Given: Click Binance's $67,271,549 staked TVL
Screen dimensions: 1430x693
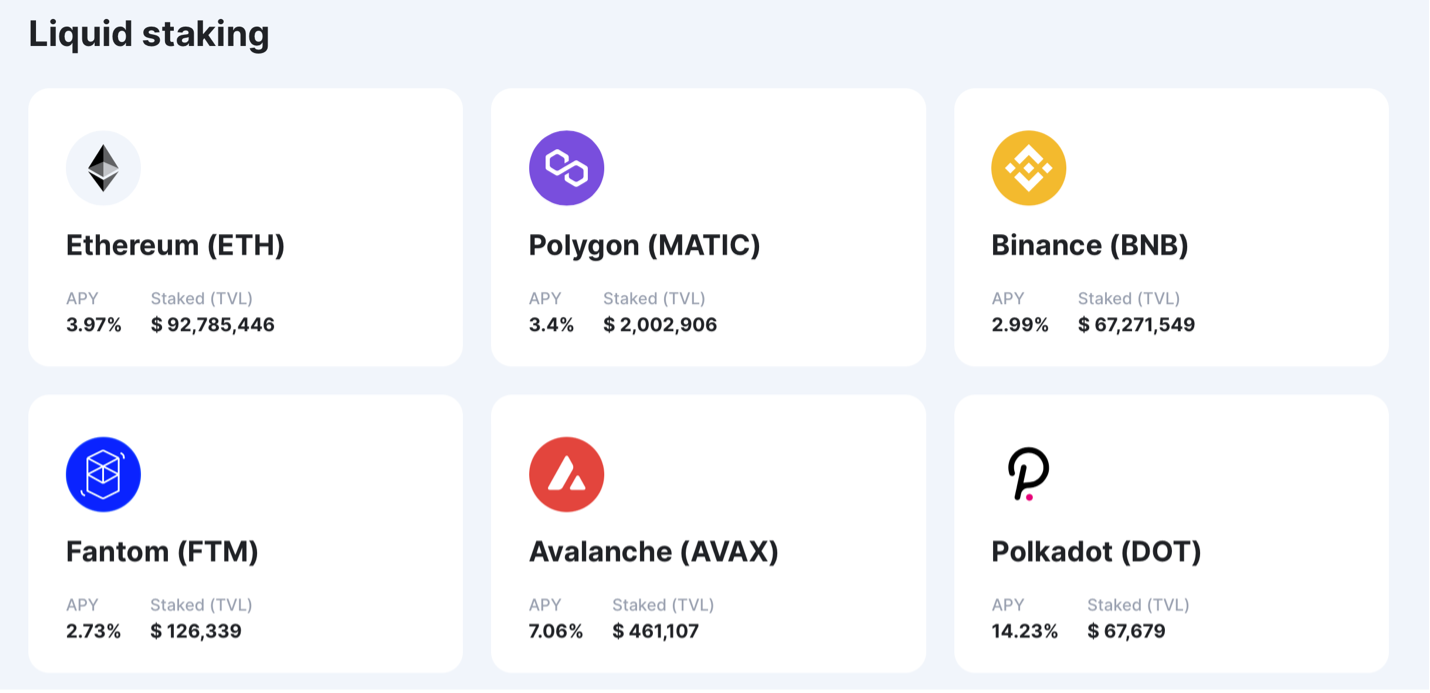Looking at the screenshot, I should click(1136, 325).
